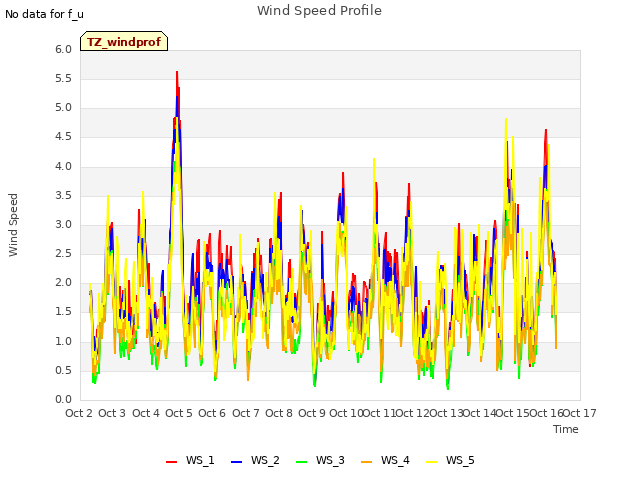The height and width of the screenshot is (480, 640).
Task: Click the Oct 6 x-axis date label
Action: 212,413
